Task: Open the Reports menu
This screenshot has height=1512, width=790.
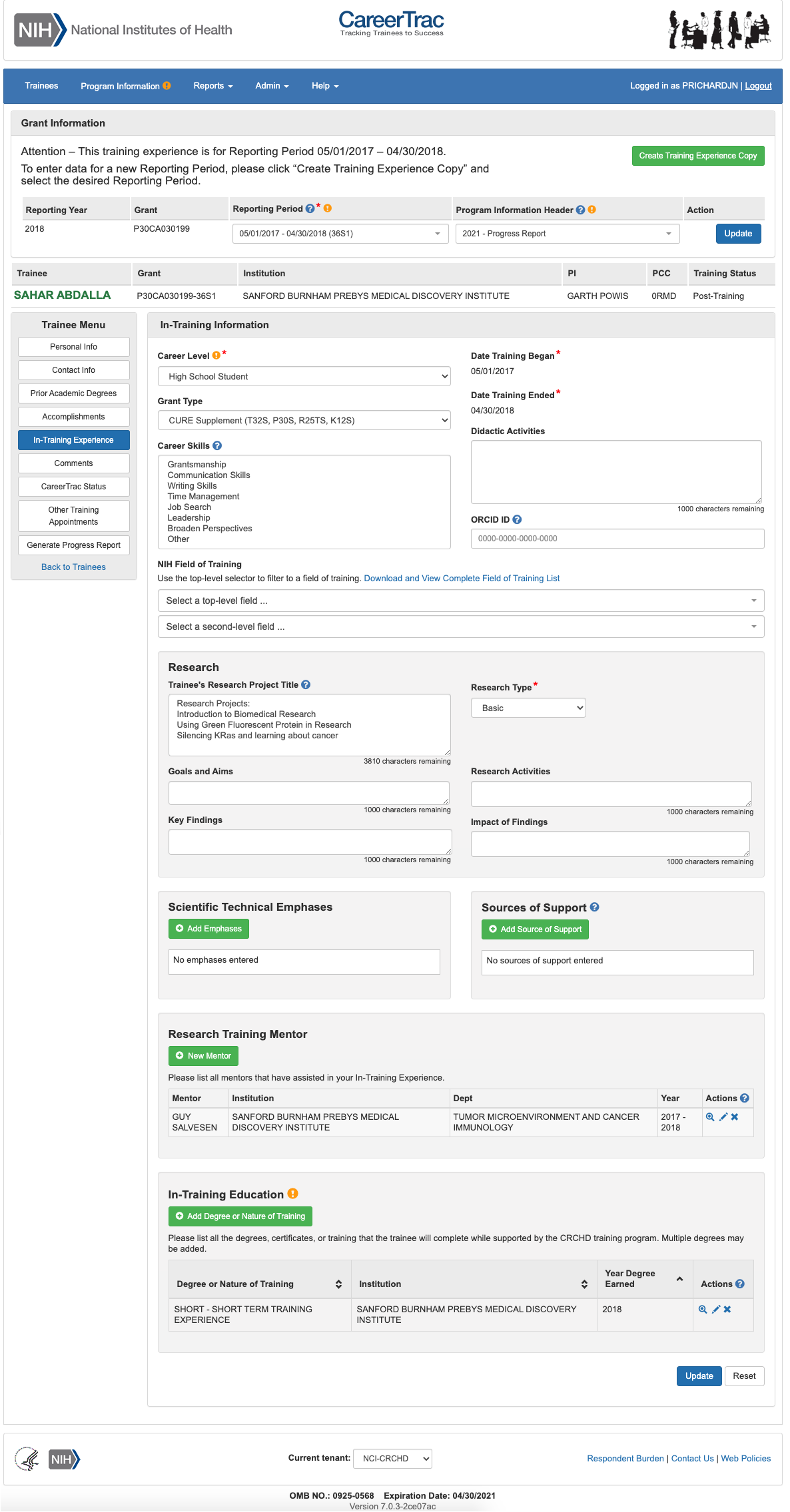Action: (212, 86)
